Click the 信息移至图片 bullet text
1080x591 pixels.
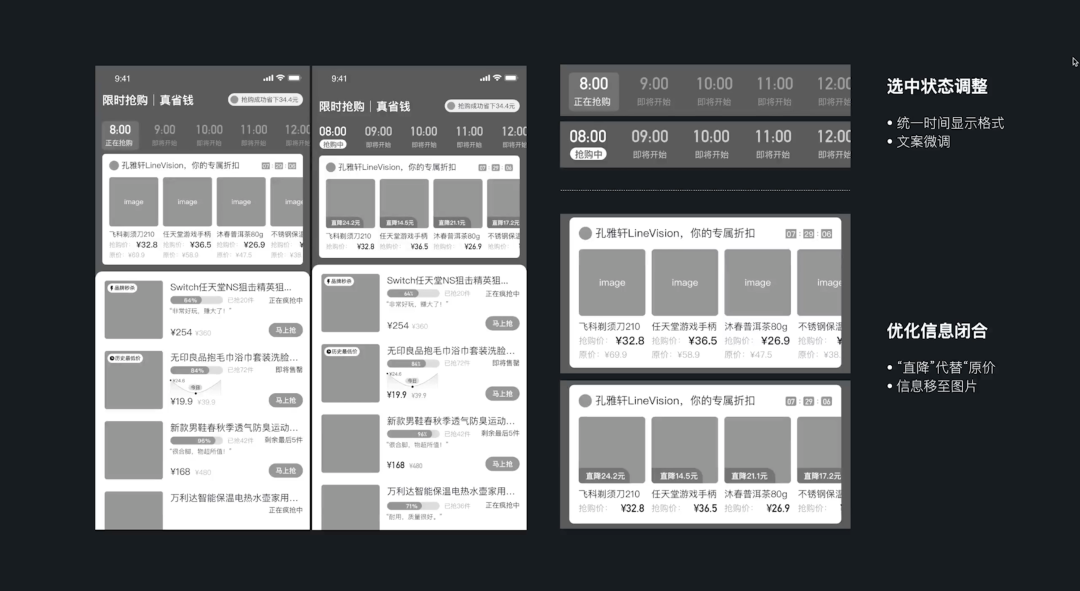(x=937, y=386)
